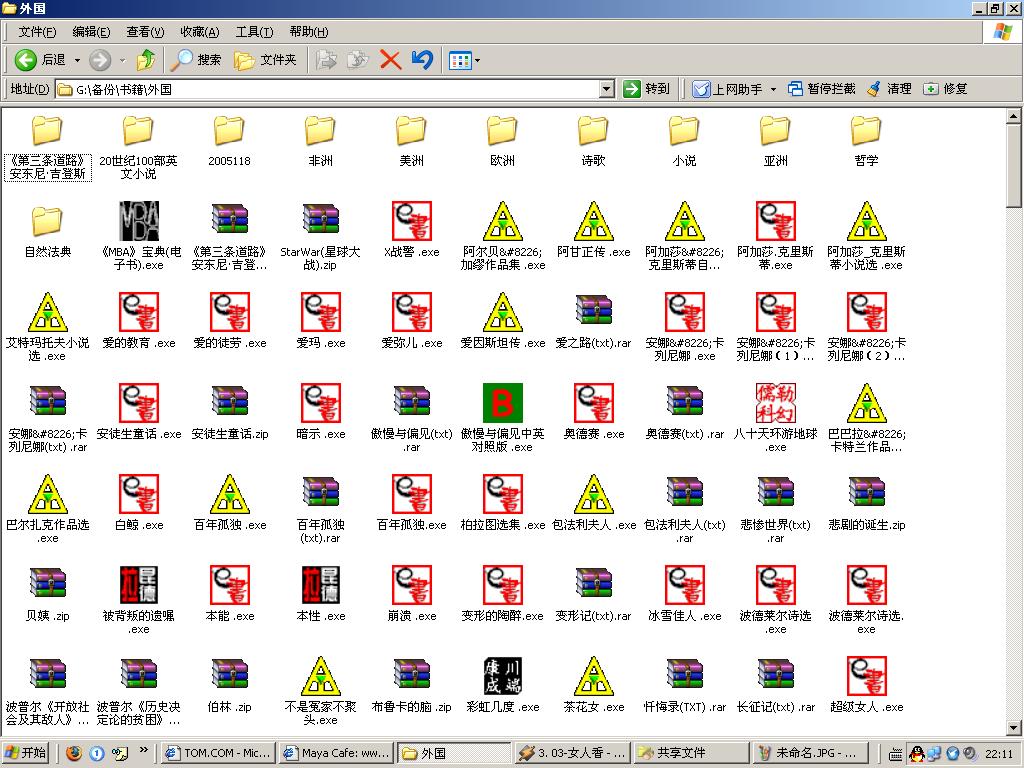Select the 傲慢与偏见中英对照版 .exe file icon
This screenshot has height=768, width=1024.
pyautogui.click(x=502, y=403)
